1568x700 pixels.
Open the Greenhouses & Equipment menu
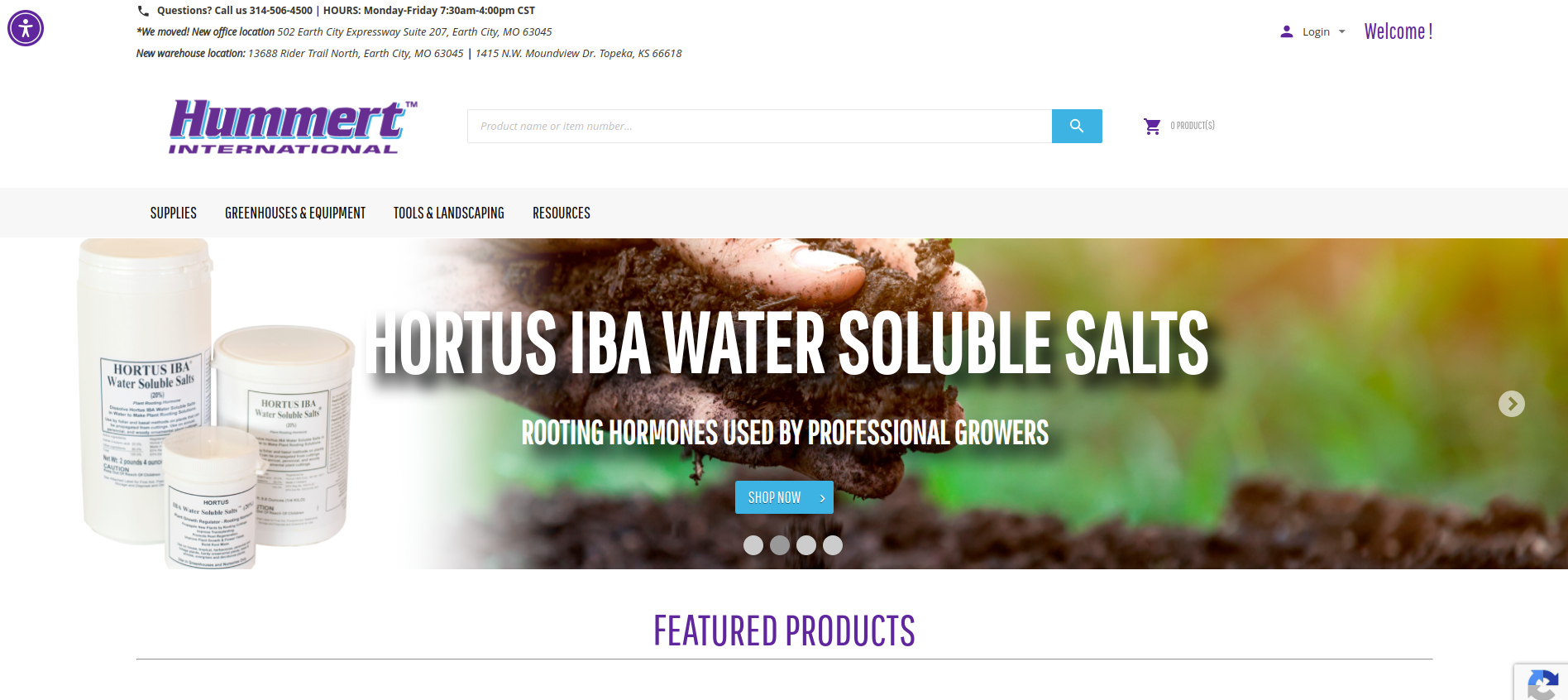(295, 213)
